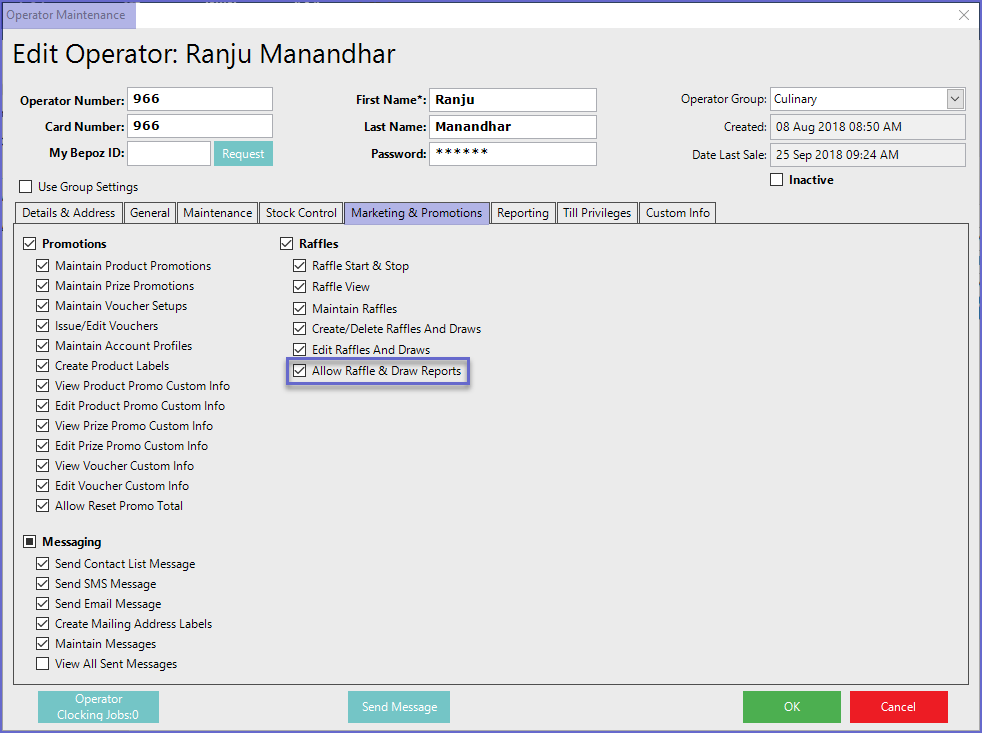Uncheck Allow Raffle & Draw Reports
The width and height of the screenshot is (982, 733).
[x=300, y=371]
